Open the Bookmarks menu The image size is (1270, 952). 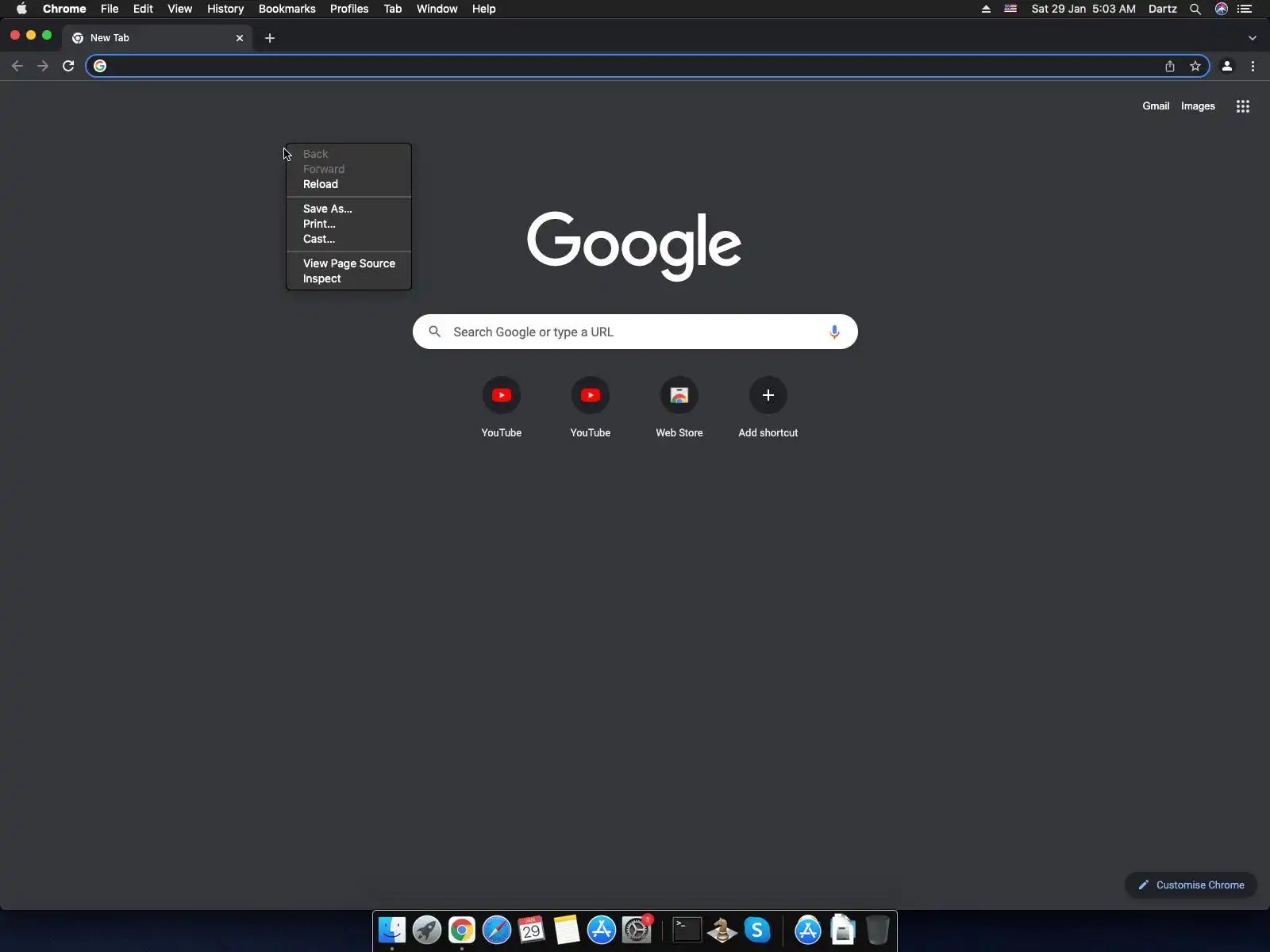pyautogui.click(x=287, y=9)
